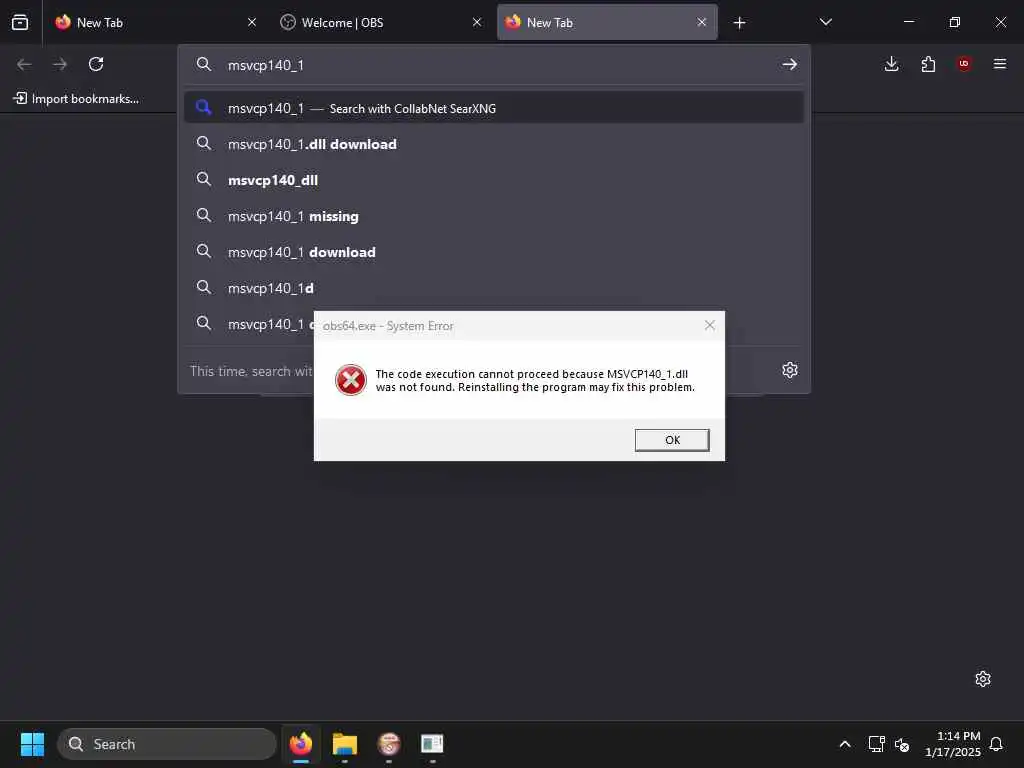
Task: Close the first New Tab tab
Action: pyautogui.click(x=251, y=22)
